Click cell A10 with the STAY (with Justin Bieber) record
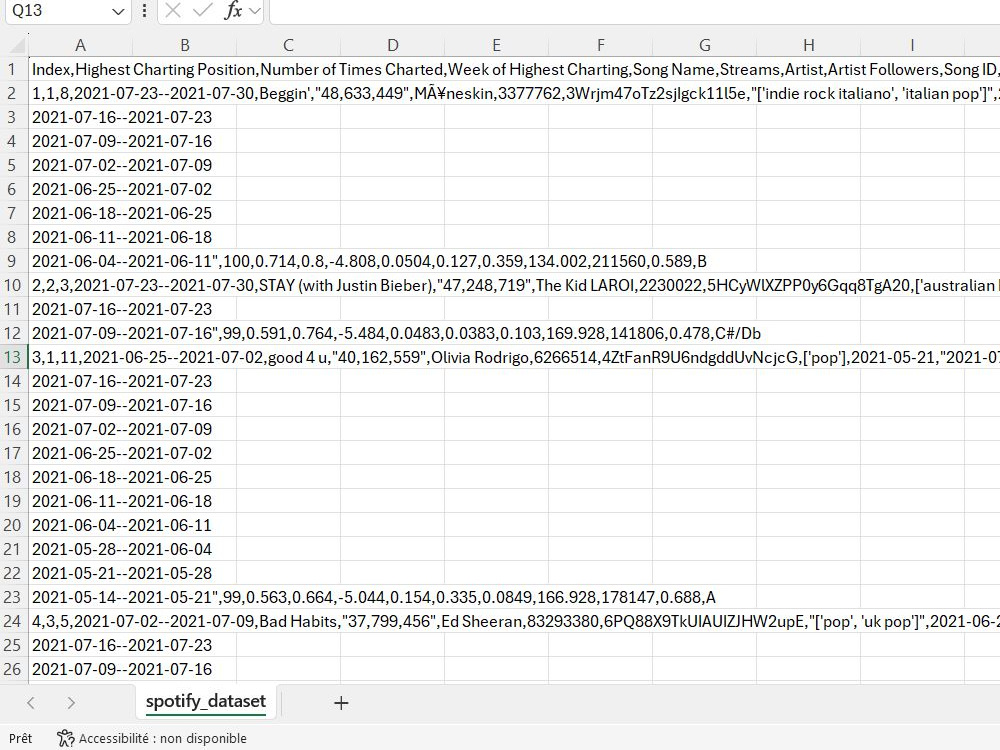Screen dimensions: 1000x750 click(80, 286)
